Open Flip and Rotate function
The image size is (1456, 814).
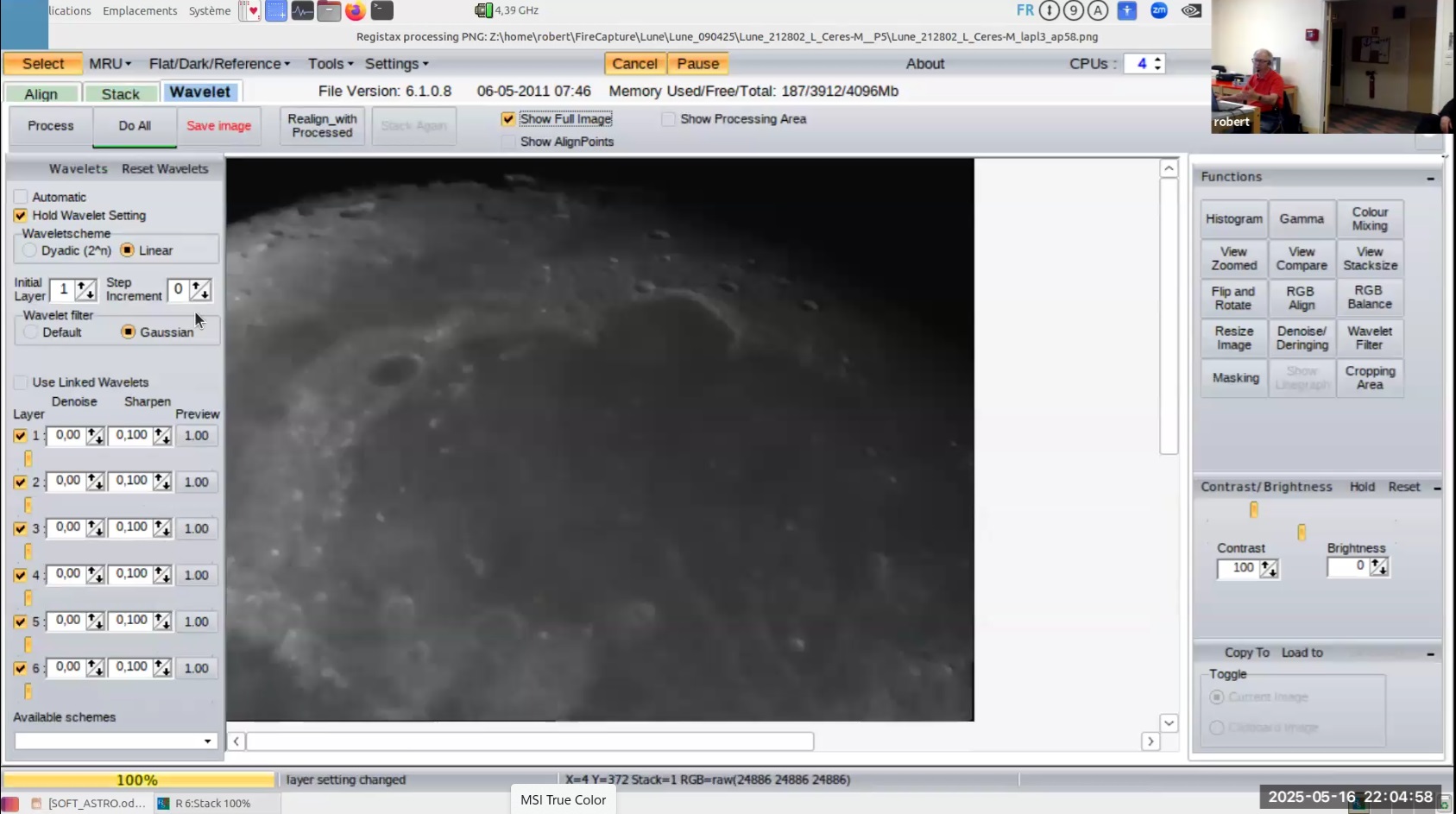pyautogui.click(x=1233, y=298)
